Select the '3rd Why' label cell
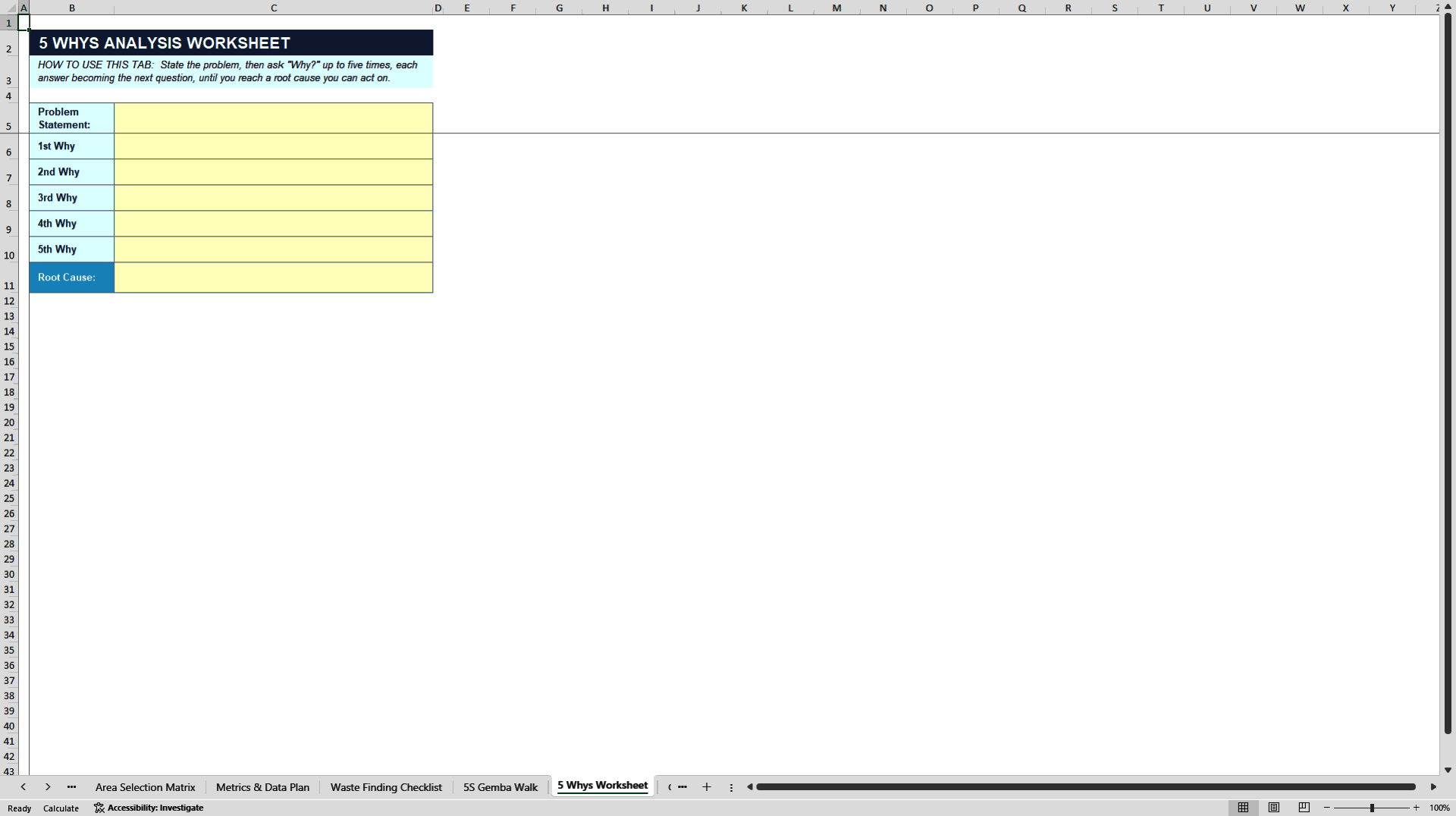 (72, 198)
